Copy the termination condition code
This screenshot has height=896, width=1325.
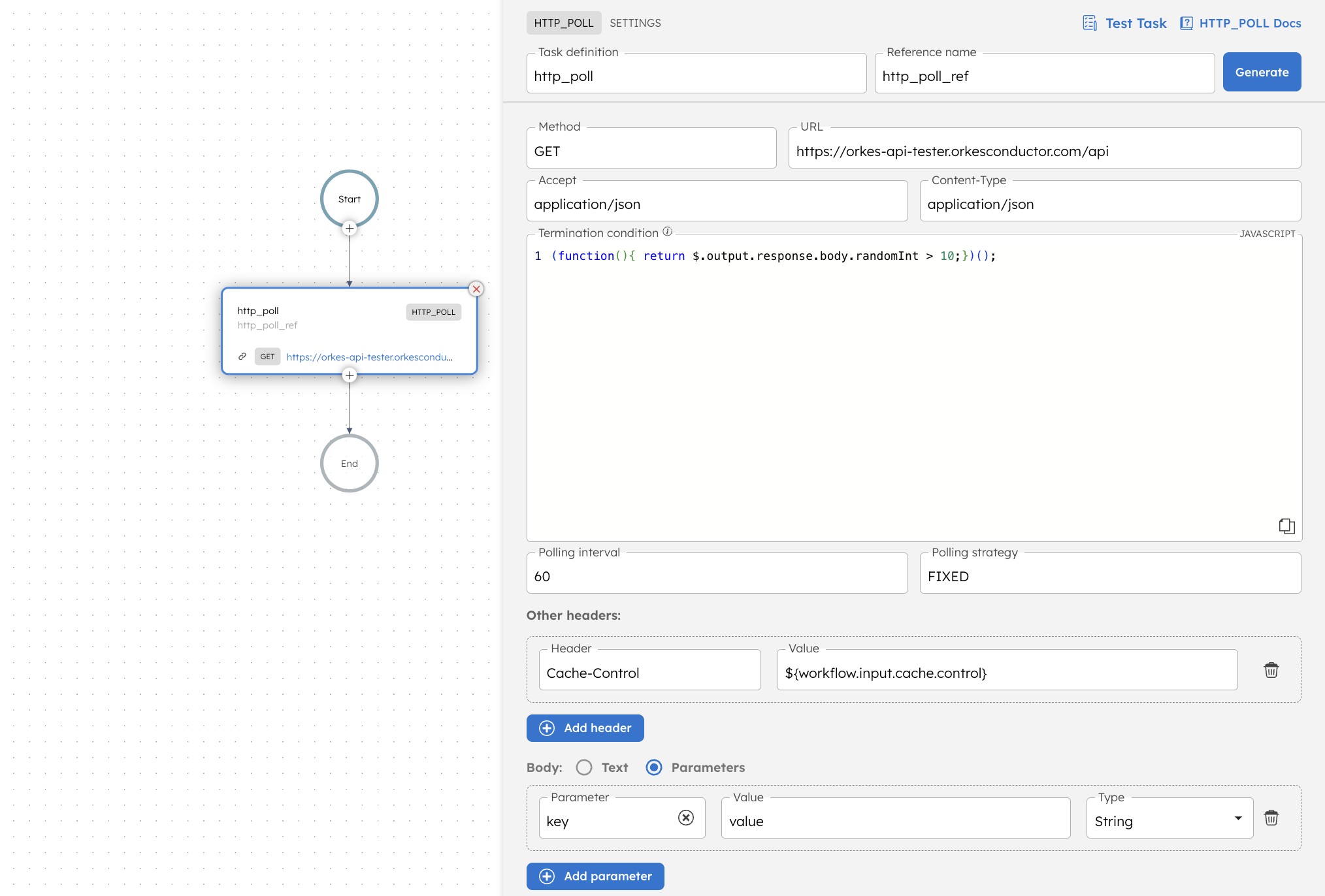1286,526
